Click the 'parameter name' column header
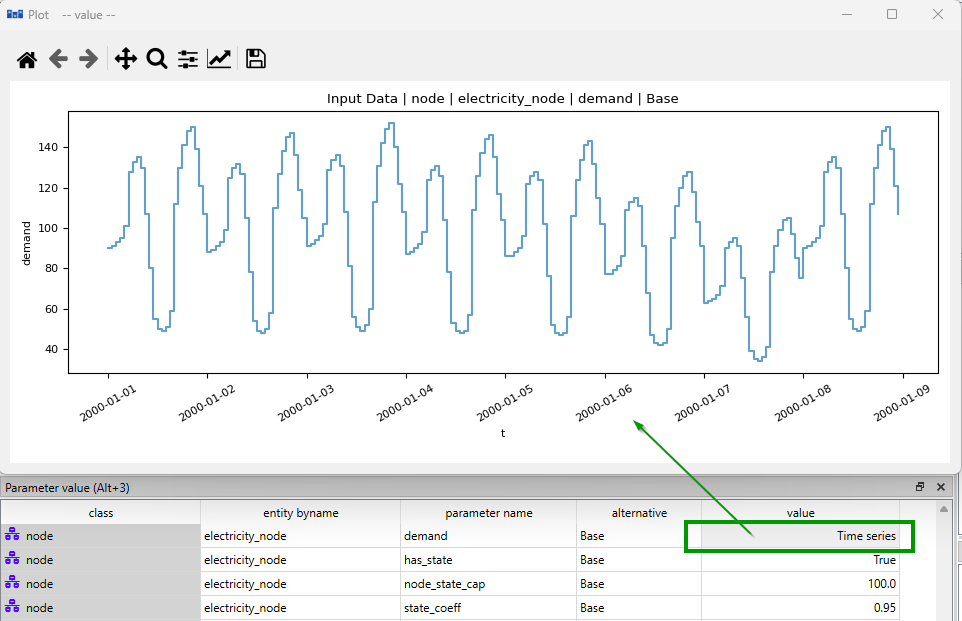The width and height of the screenshot is (962, 621). tap(488, 513)
